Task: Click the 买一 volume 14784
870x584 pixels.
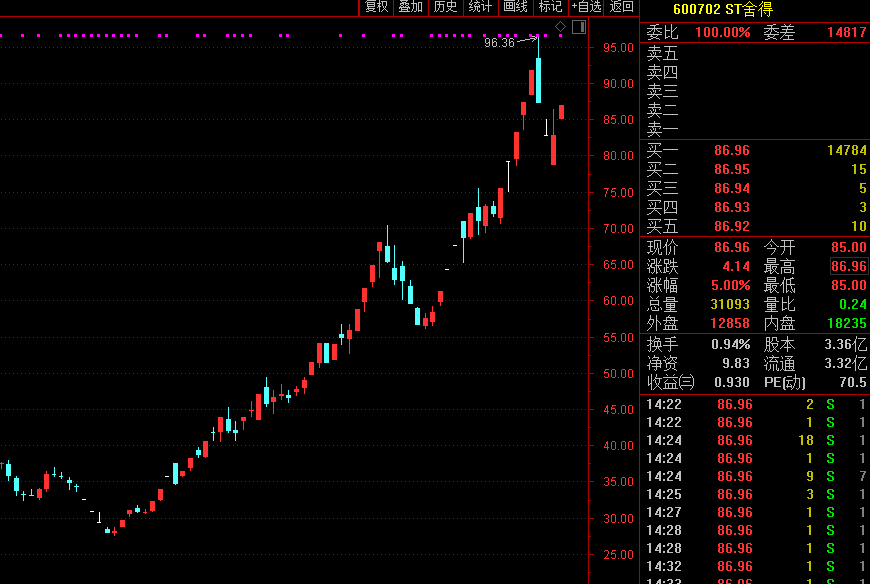Action: (x=846, y=151)
